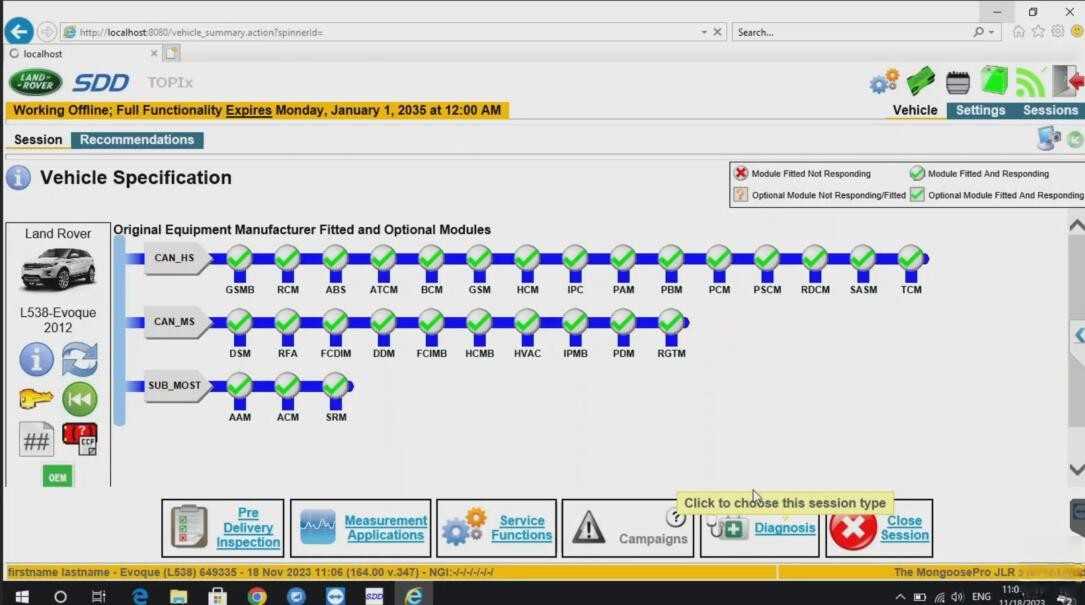Click the ACM module node
This screenshot has height=605, width=1085.
coord(287,386)
